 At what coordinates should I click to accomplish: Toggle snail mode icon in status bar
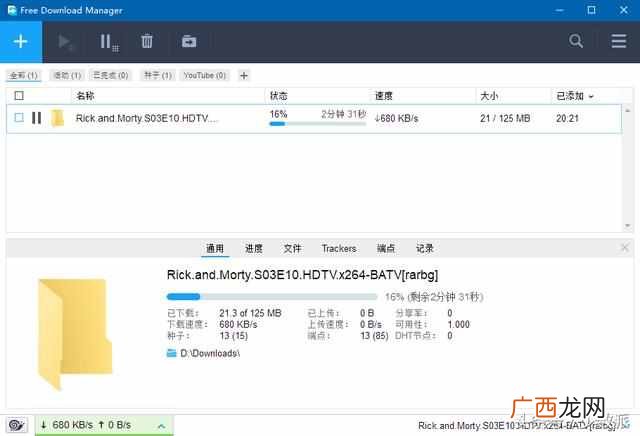tap(17, 425)
